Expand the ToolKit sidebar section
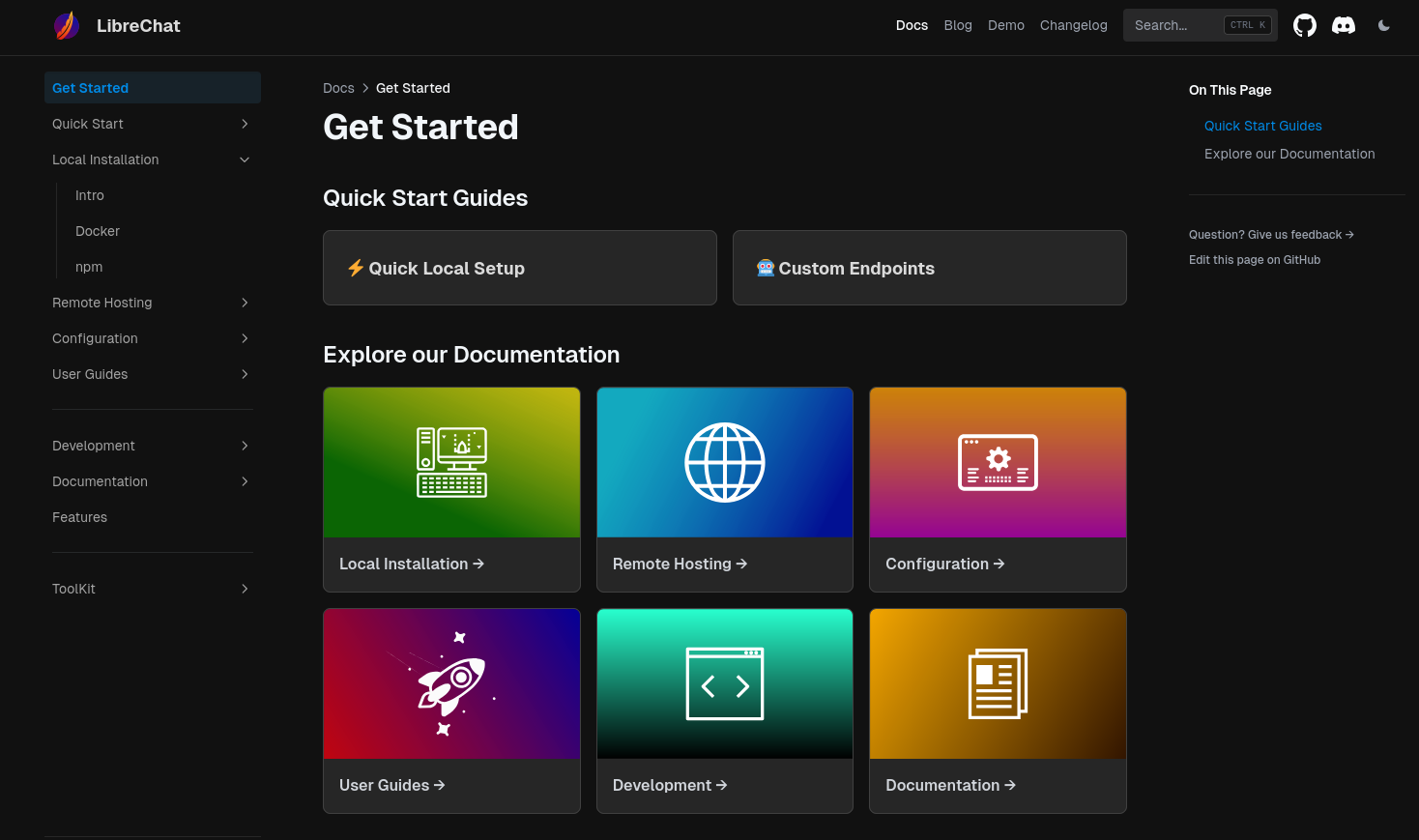The image size is (1419, 840). pyautogui.click(x=245, y=589)
